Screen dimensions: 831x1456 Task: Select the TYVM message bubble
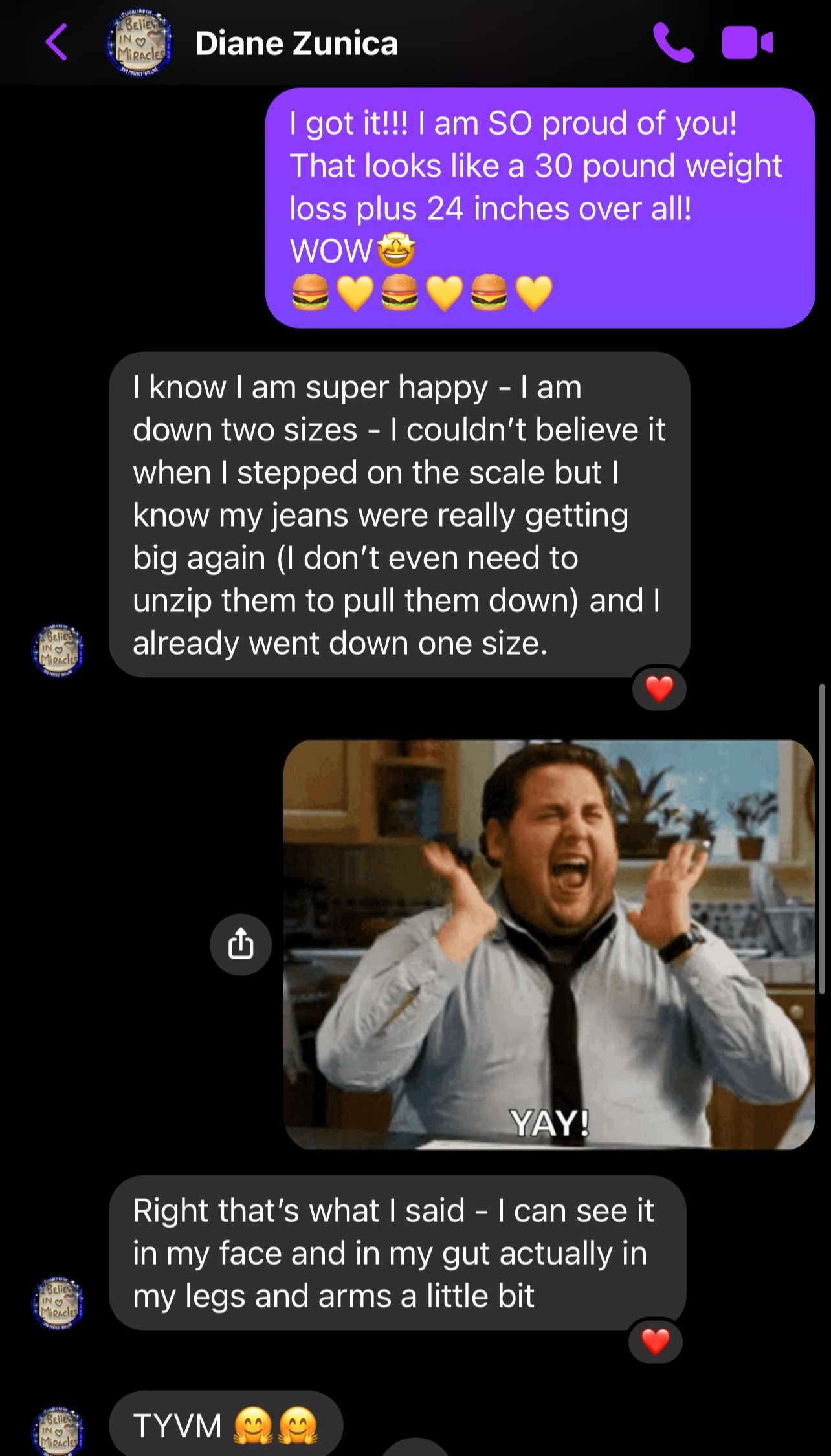(226, 1424)
